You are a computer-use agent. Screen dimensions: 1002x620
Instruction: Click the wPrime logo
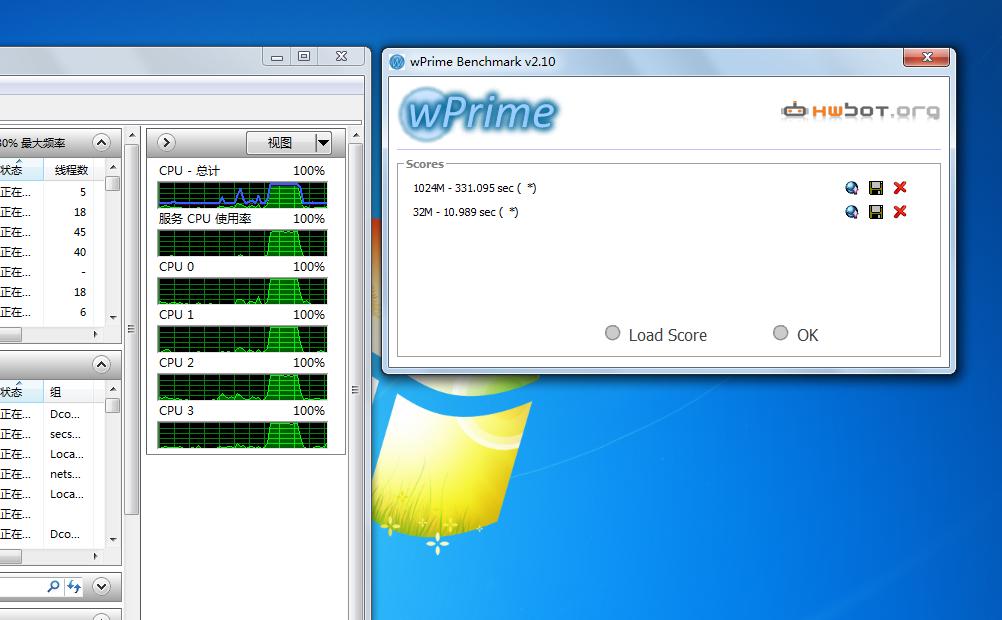(x=478, y=113)
